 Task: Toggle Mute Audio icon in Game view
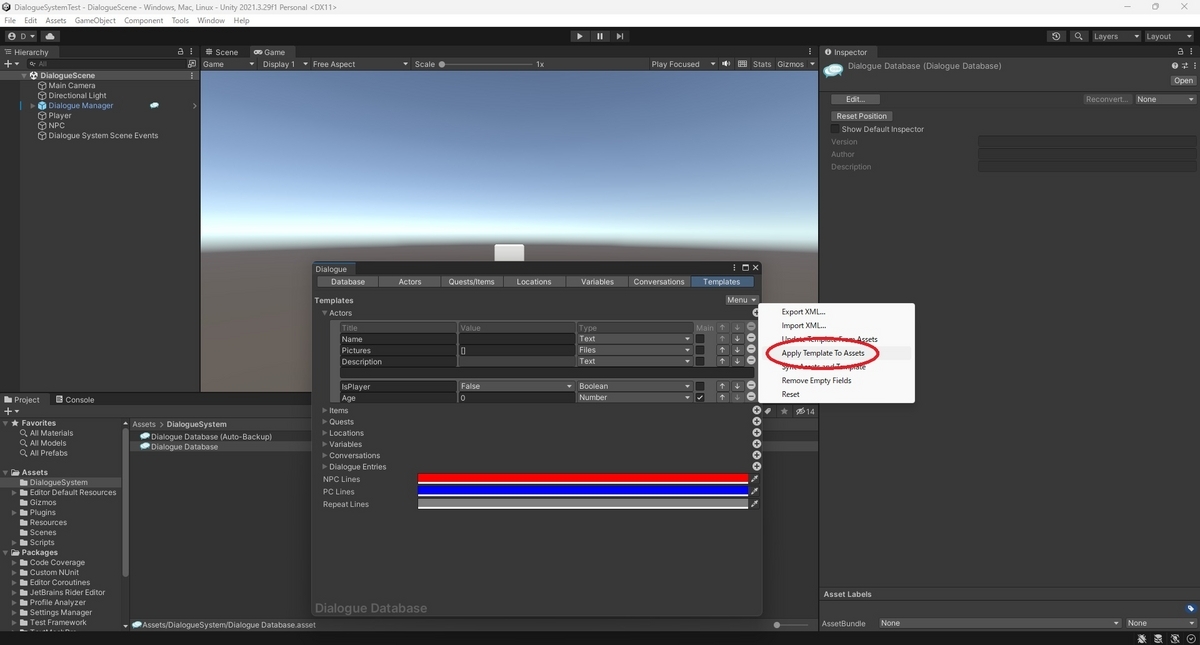(727, 64)
